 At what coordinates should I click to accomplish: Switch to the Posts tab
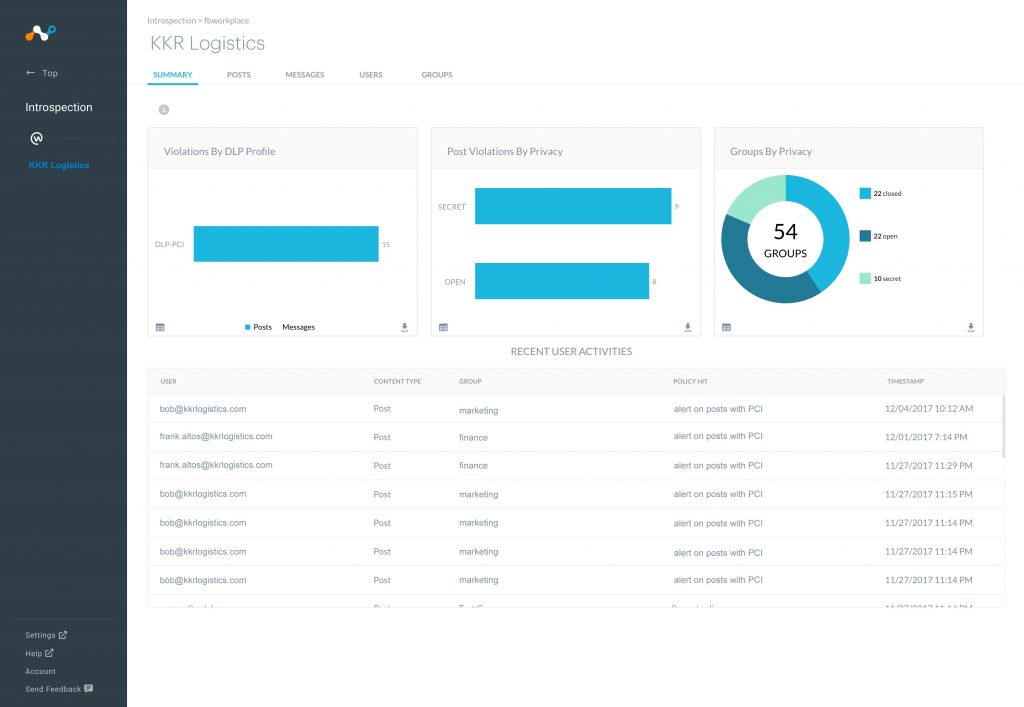(x=238, y=75)
